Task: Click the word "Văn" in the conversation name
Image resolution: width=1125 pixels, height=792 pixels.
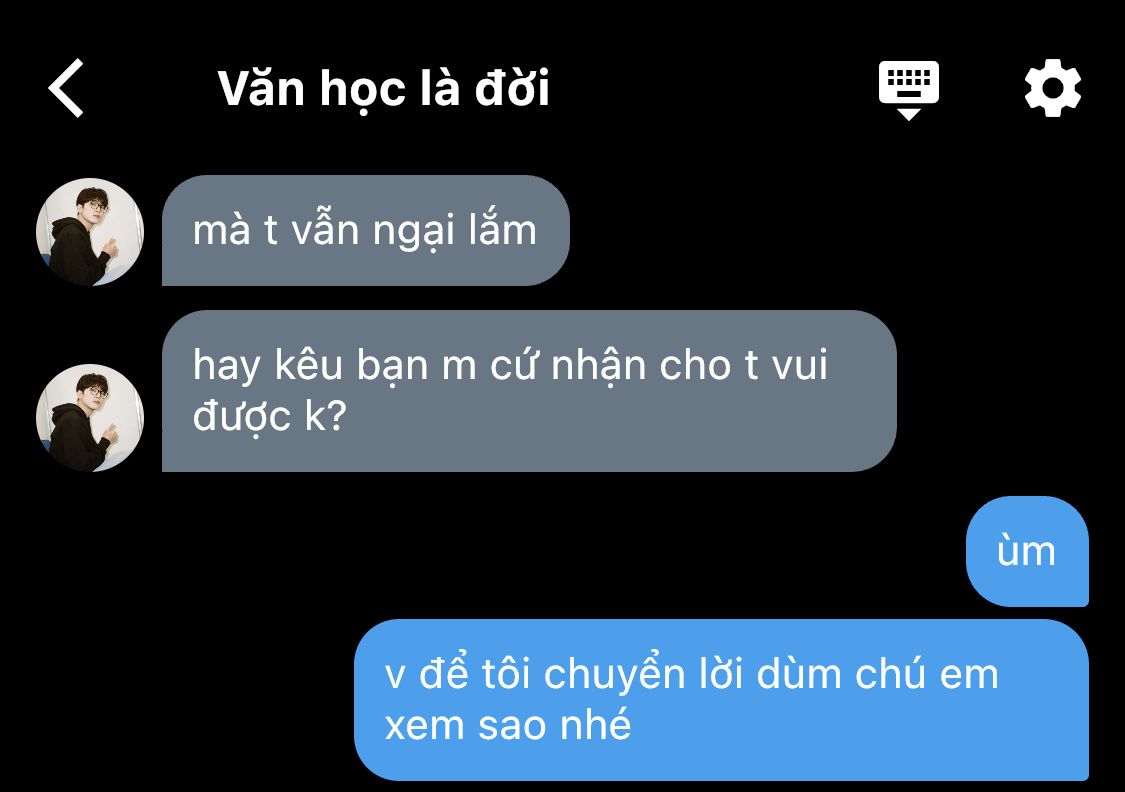Action: [x=261, y=88]
